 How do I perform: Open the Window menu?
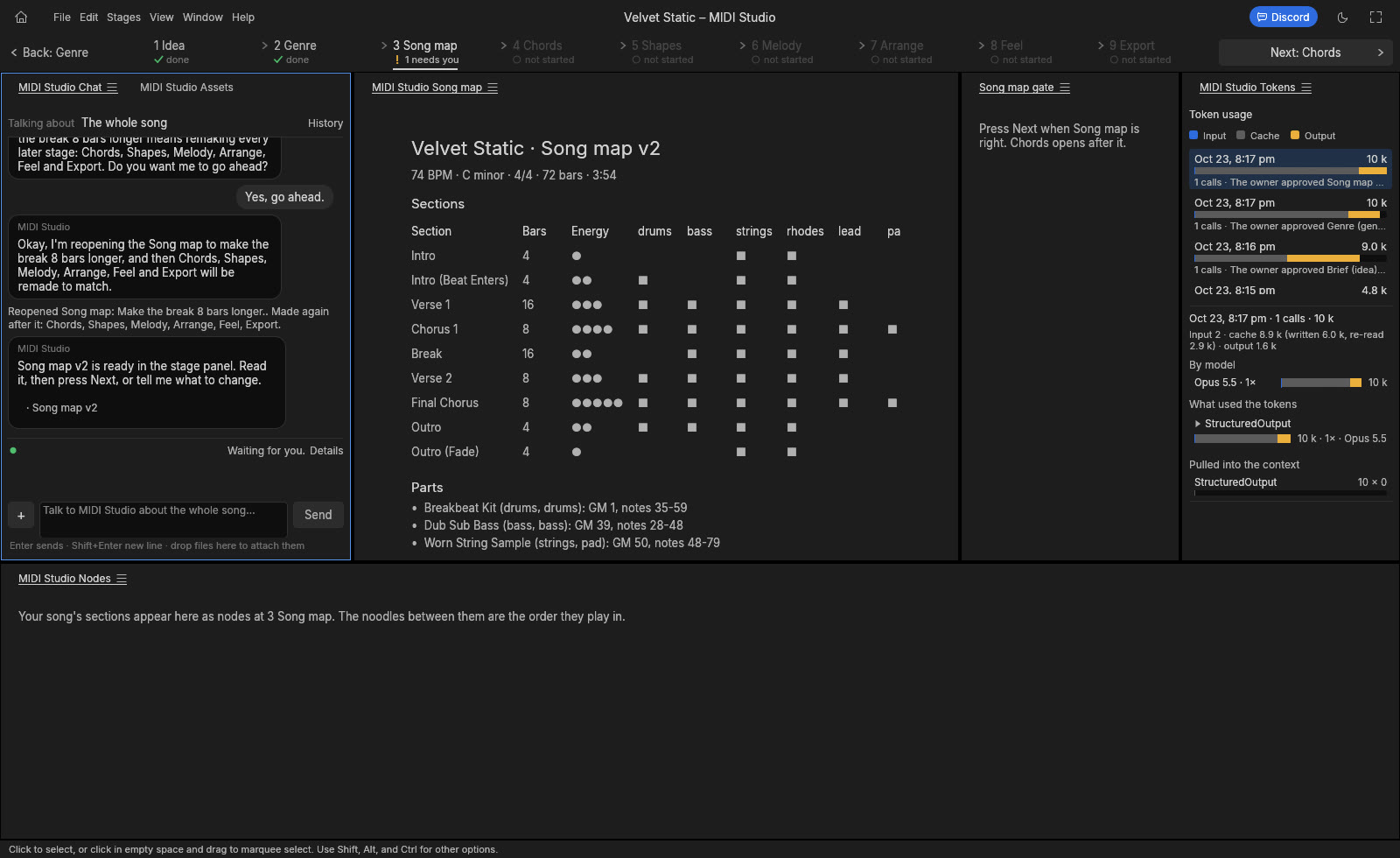(x=202, y=17)
